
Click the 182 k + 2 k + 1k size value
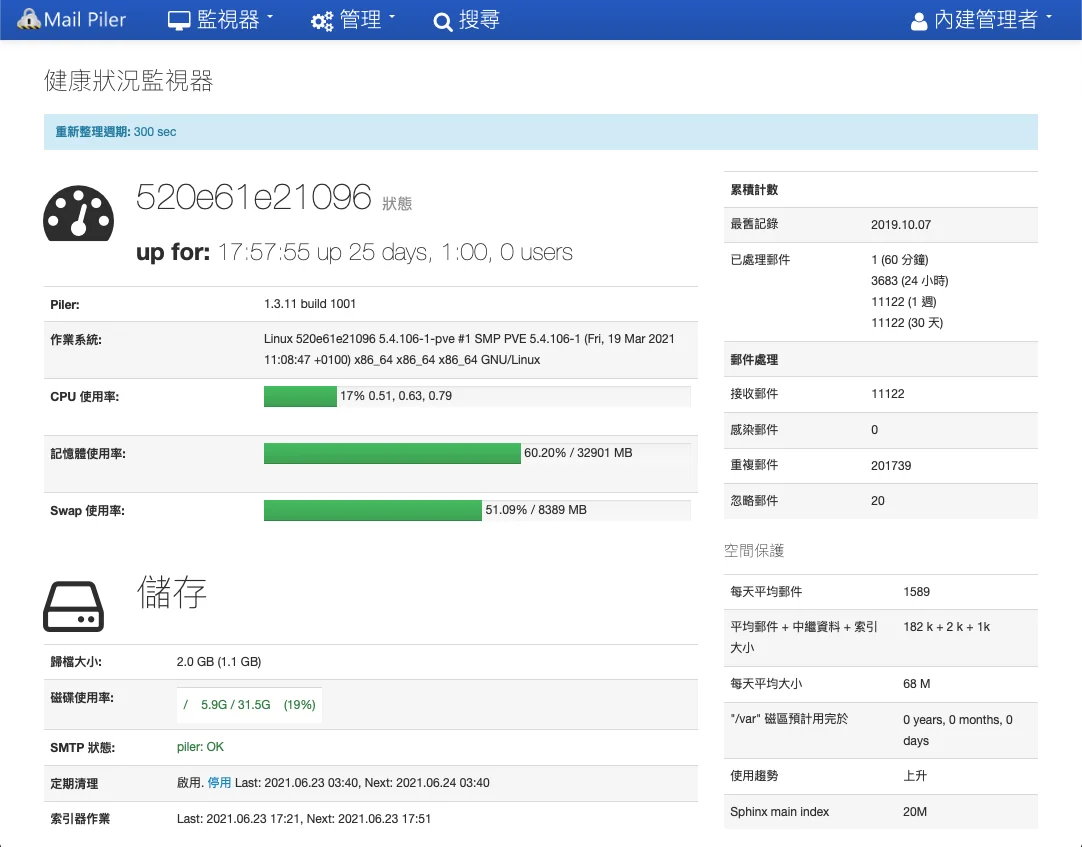click(x=946, y=627)
